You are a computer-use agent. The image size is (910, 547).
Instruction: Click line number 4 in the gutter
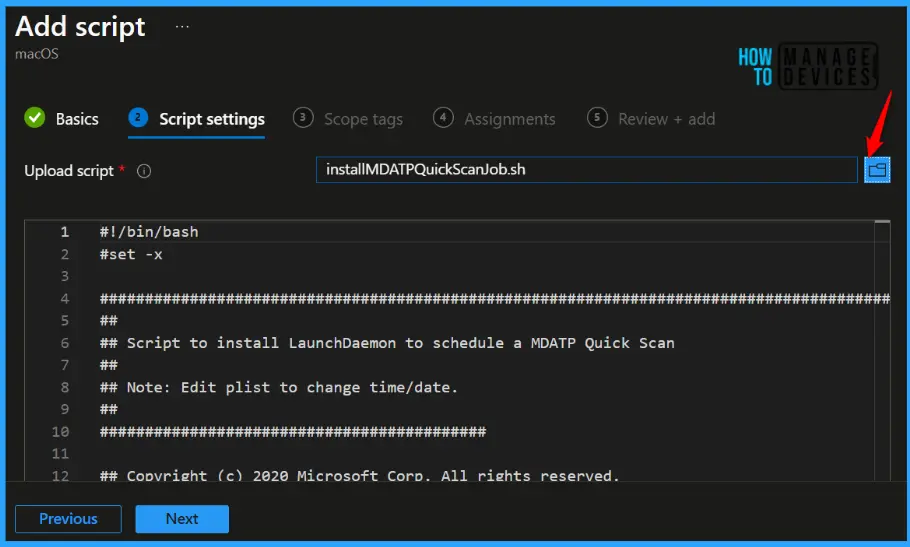[64, 299]
